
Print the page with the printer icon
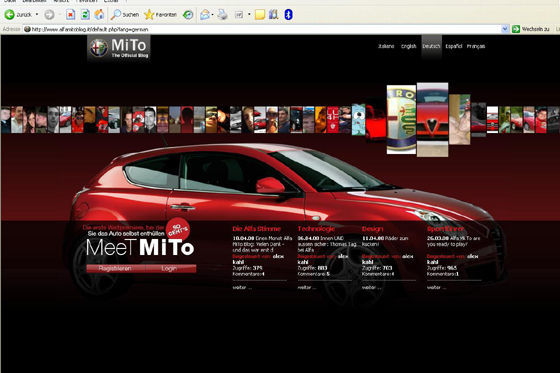(222, 15)
